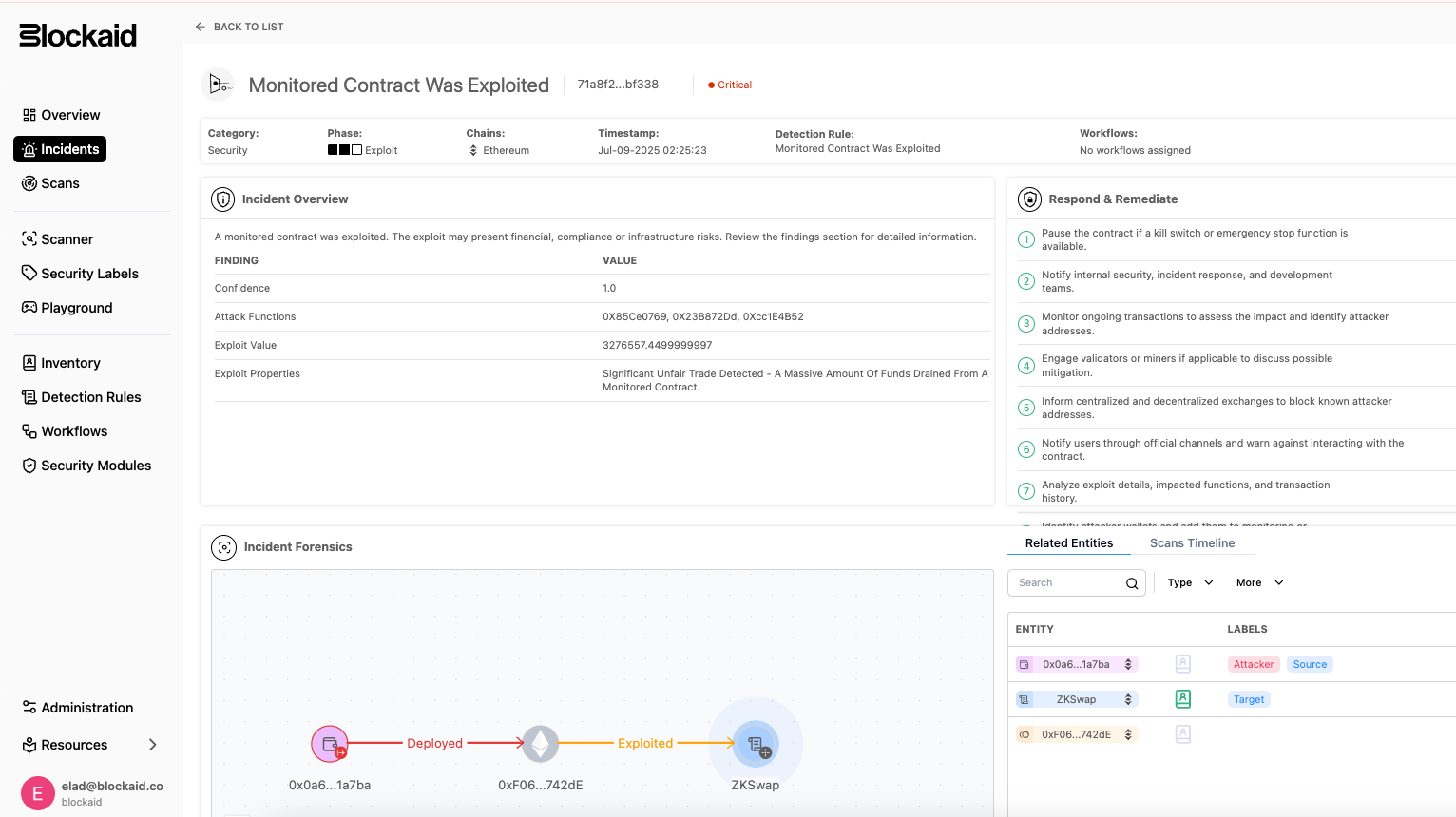Click the search magnifier icon
The image size is (1456, 817).
coord(1132,583)
